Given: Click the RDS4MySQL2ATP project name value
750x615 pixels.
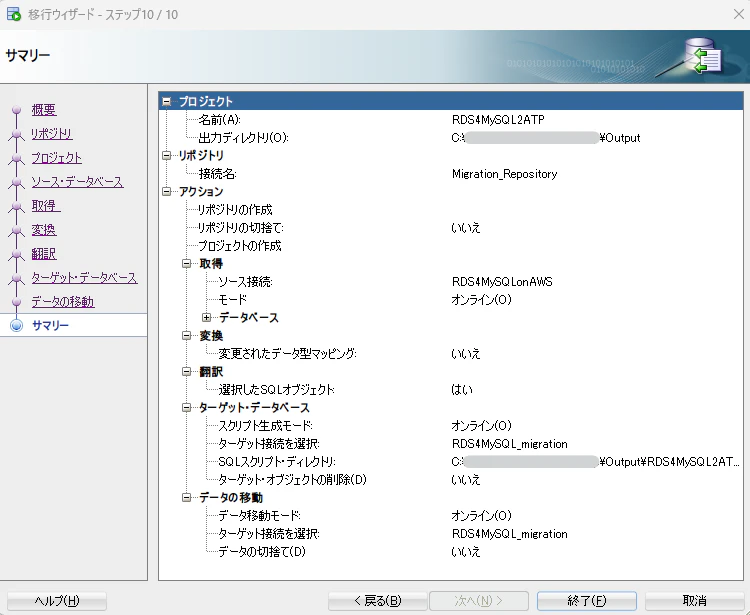Looking at the screenshot, I should click(498, 120).
